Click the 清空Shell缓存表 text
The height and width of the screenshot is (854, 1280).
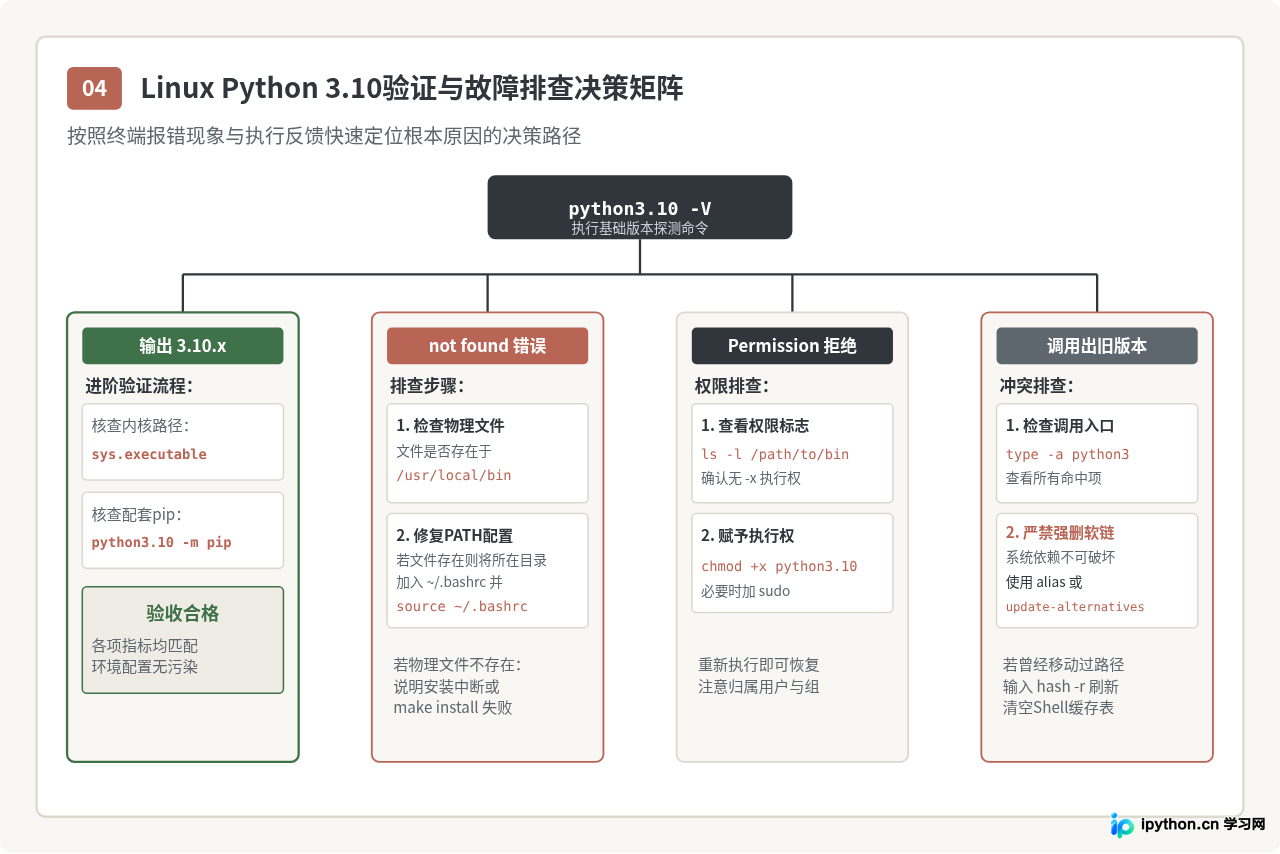pyautogui.click(x=1058, y=707)
